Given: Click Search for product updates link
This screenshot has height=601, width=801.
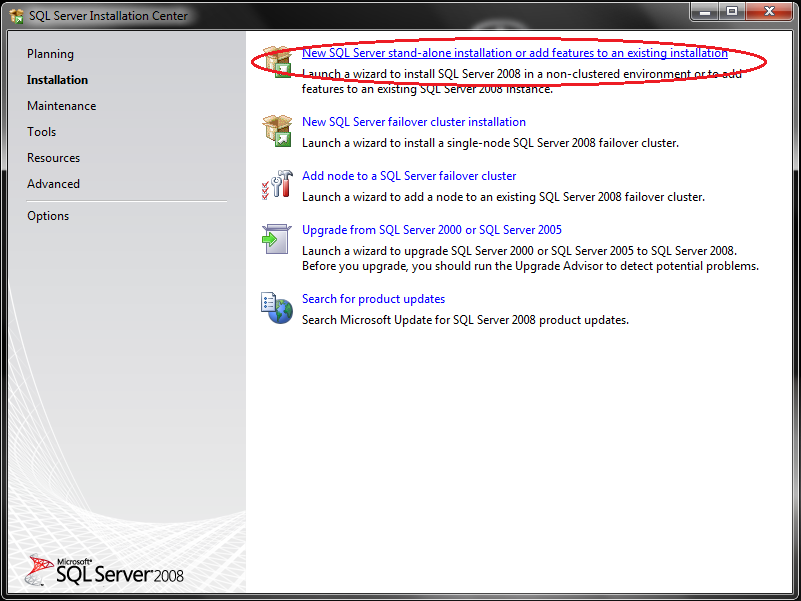Looking at the screenshot, I should click(x=373, y=299).
